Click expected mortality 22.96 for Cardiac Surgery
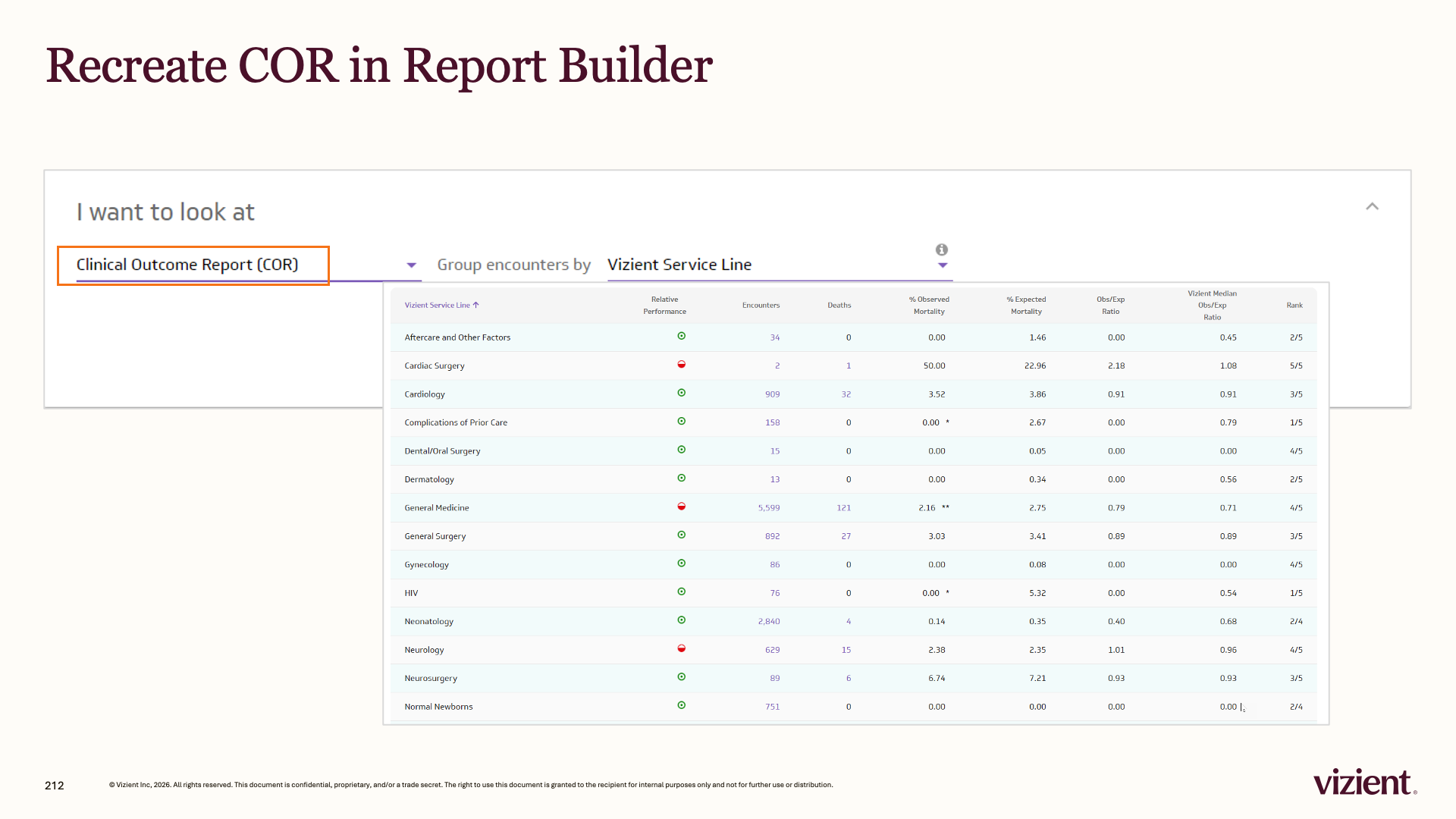The image size is (1456, 819). coord(1035,366)
